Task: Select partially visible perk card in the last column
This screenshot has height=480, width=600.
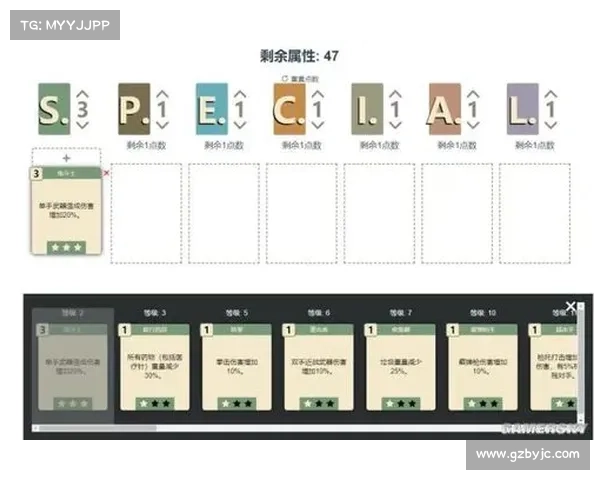Action: coord(553,367)
